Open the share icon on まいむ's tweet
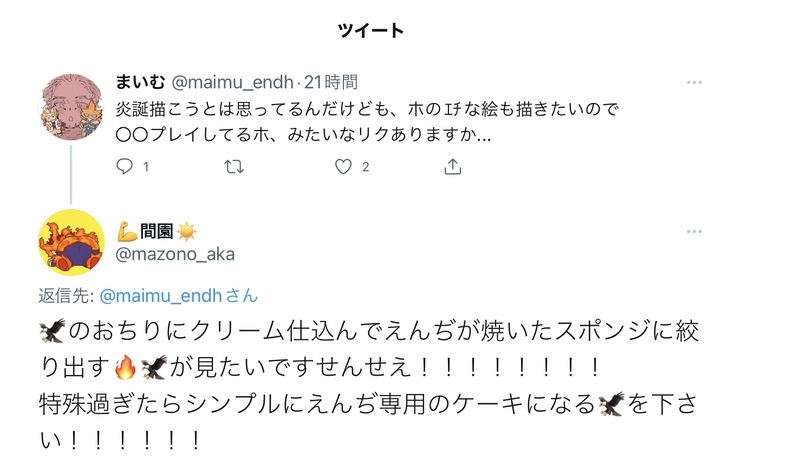The height and width of the screenshot is (471, 799). tap(452, 167)
